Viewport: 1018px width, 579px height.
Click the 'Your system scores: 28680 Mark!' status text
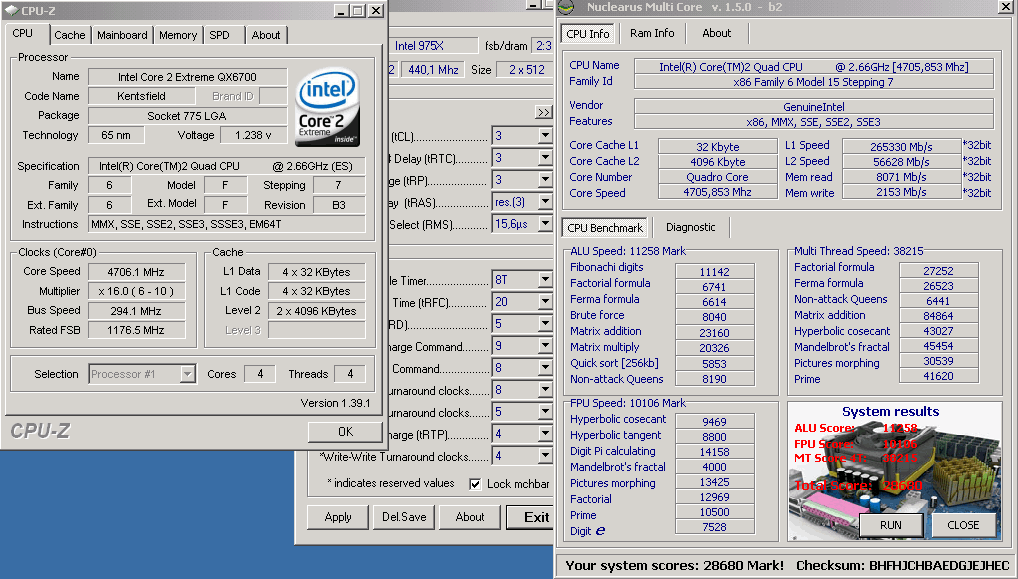[x=675, y=565]
